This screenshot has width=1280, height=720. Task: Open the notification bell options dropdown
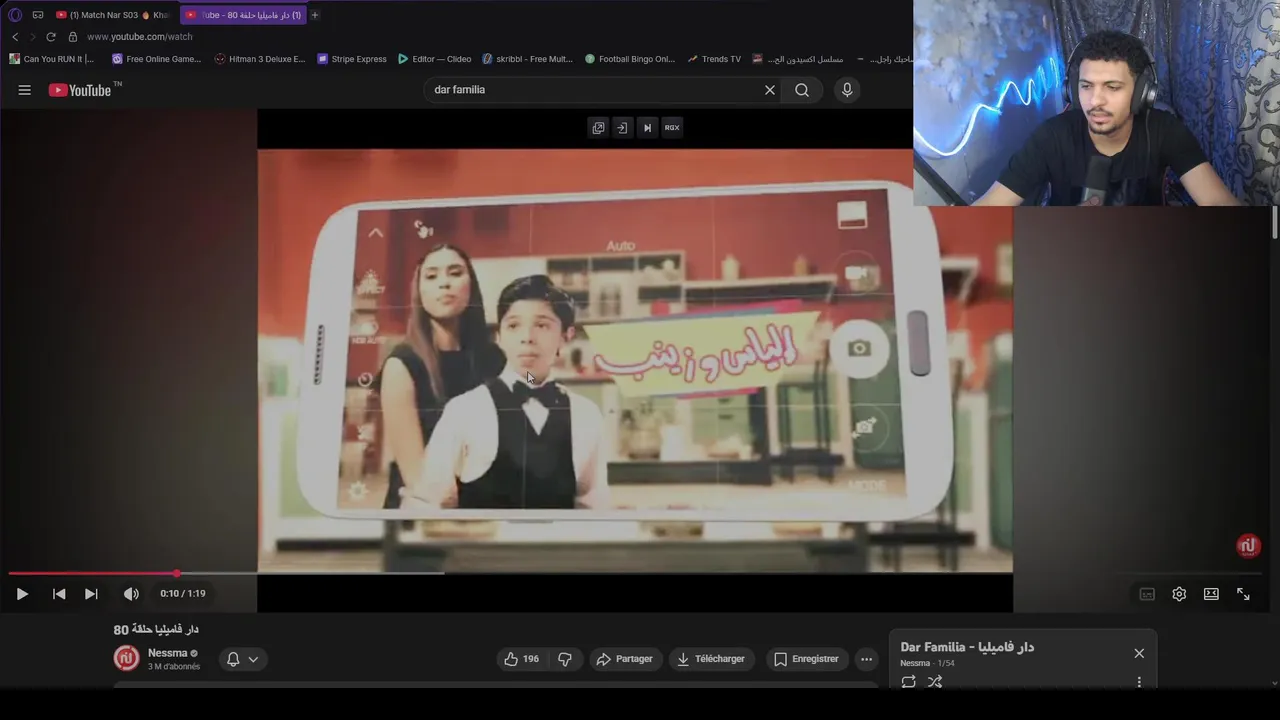coord(243,659)
